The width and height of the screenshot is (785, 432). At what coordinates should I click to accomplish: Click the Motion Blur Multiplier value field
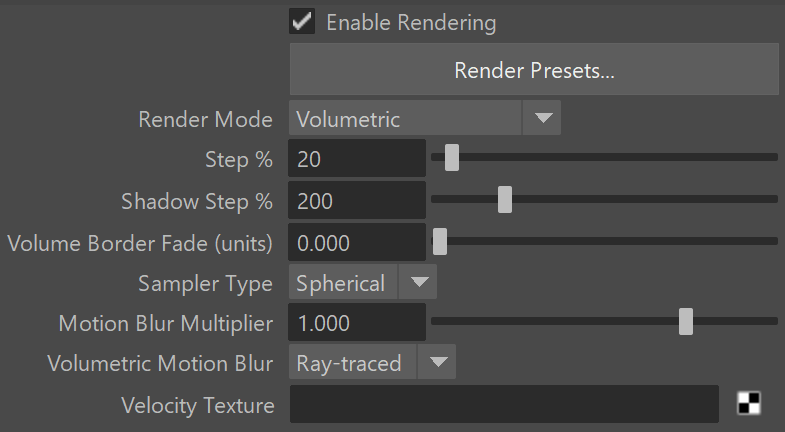tap(357, 322)
